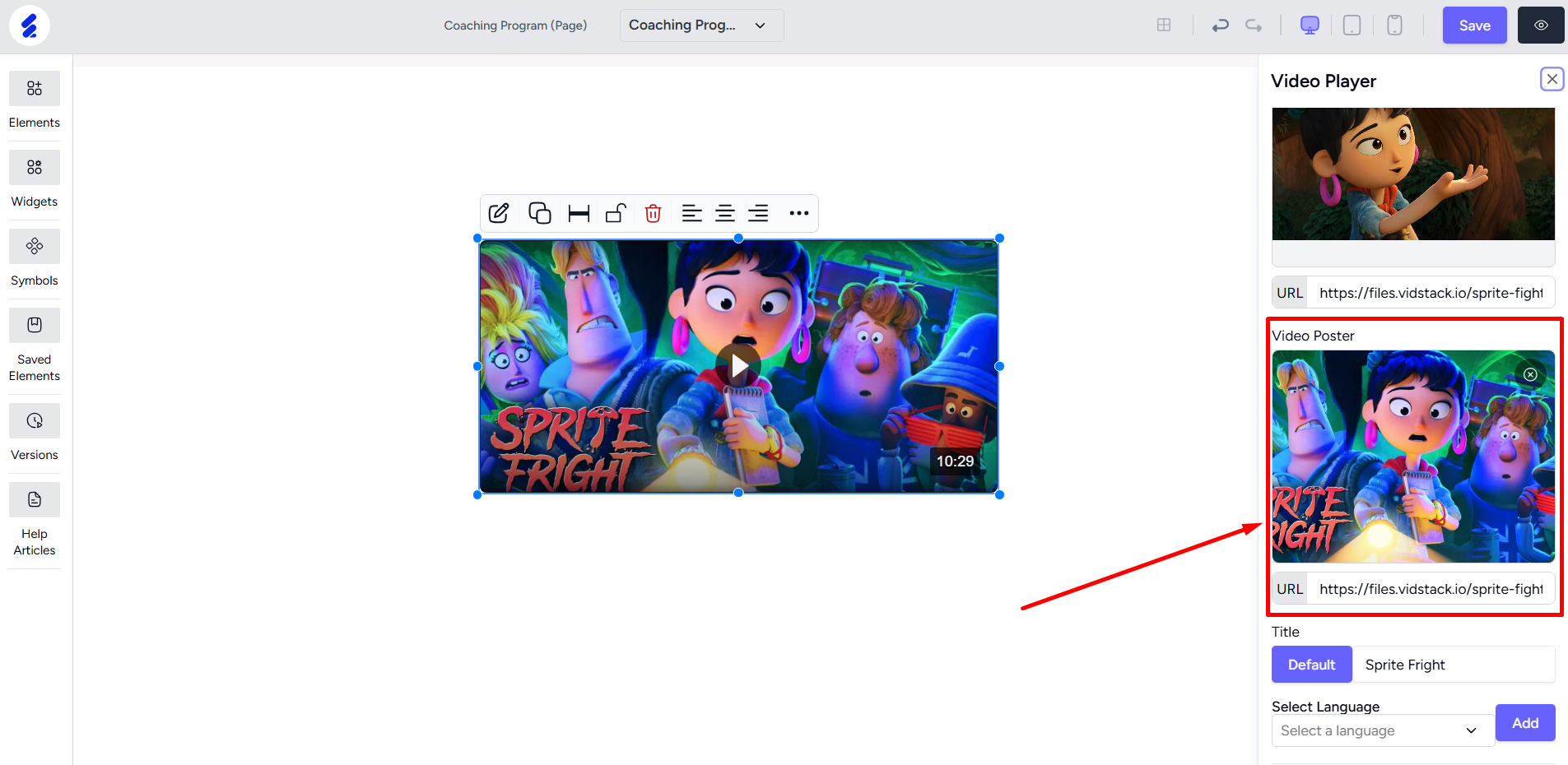Align element to the right
Viewport: 1568px width, 765px height.
click(758, 213)
